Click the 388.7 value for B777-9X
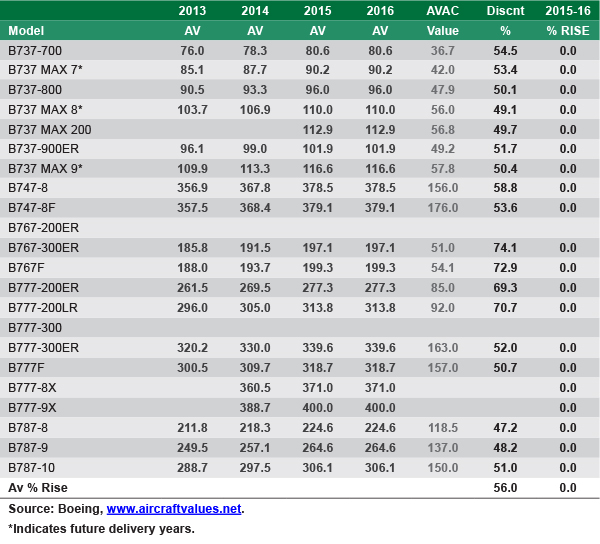This screenshot has height=544, width=600. (x=255, y=408)
